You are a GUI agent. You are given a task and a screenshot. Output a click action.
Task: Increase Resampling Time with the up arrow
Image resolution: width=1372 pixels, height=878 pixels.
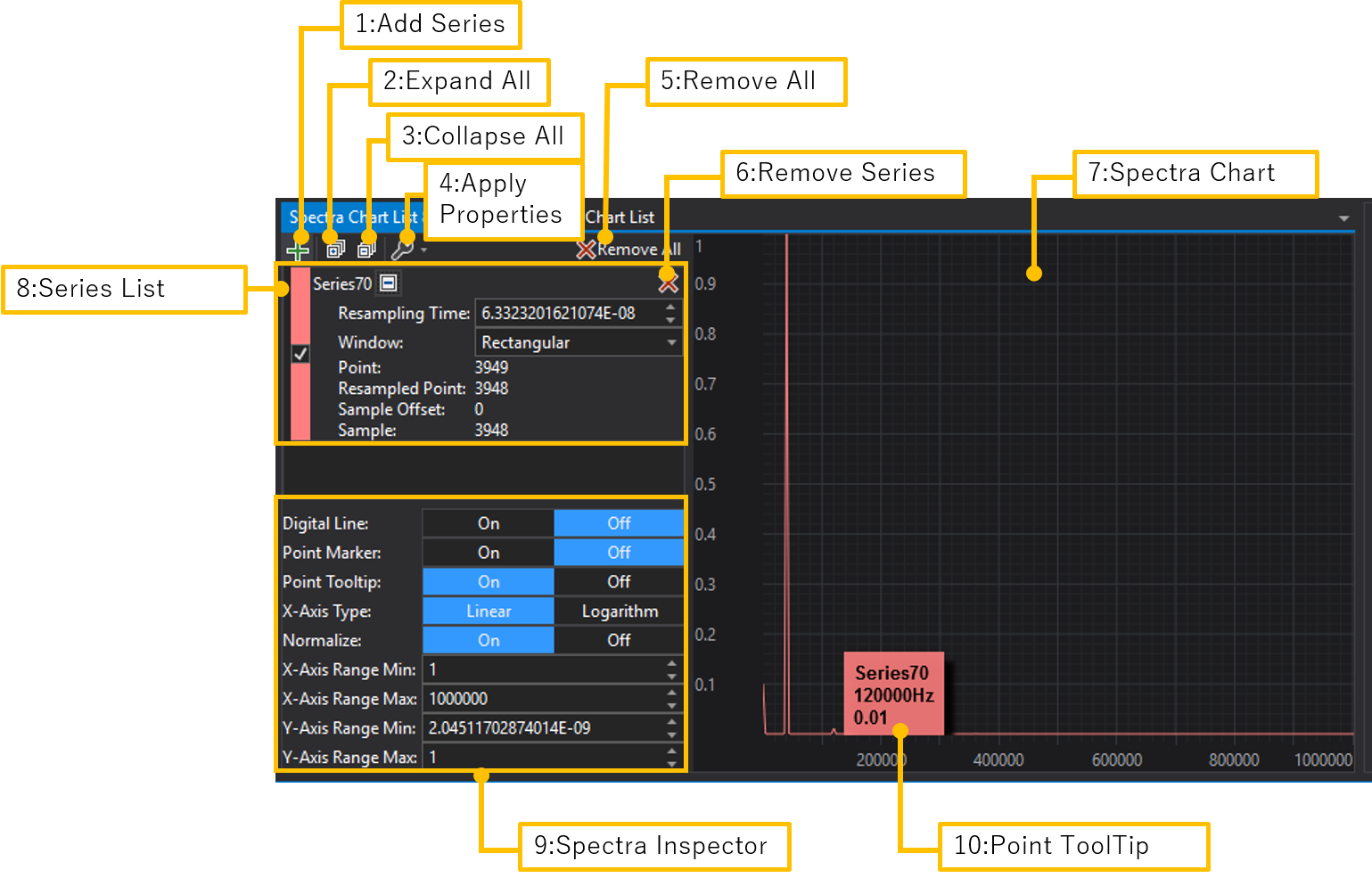click(x=670, y=308)
